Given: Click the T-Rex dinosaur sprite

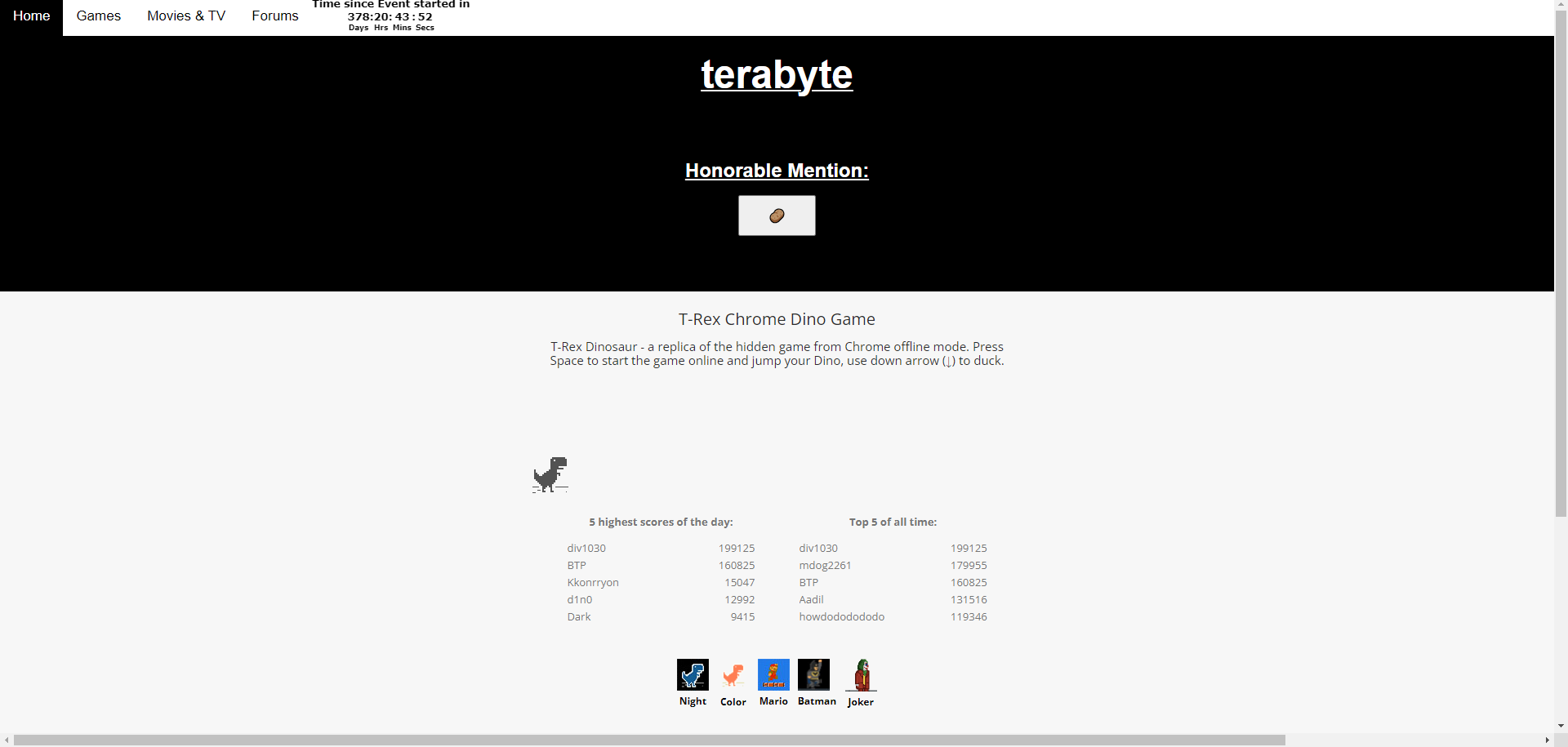Looking at the screenshot, I should [550, 475].
